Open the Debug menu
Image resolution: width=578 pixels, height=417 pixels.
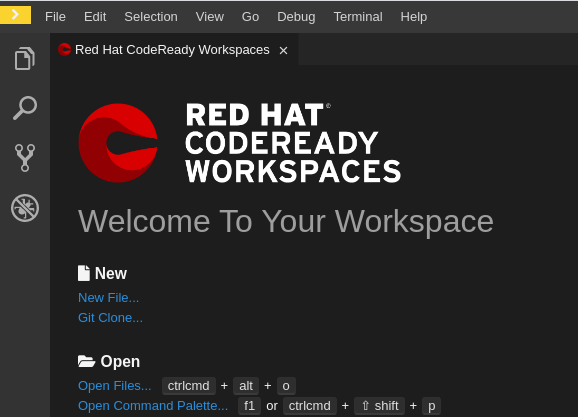296,17
